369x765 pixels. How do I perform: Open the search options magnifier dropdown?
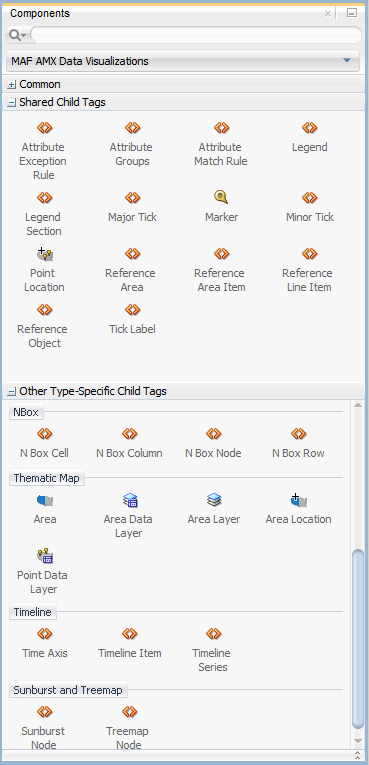click(17, 35)
